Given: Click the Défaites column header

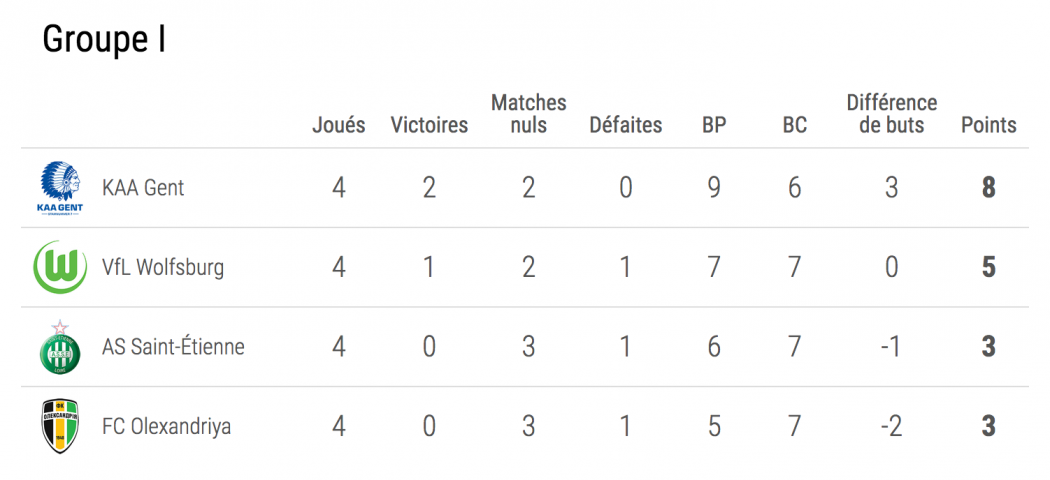Looking at the screenshot, I should (625, 125).
